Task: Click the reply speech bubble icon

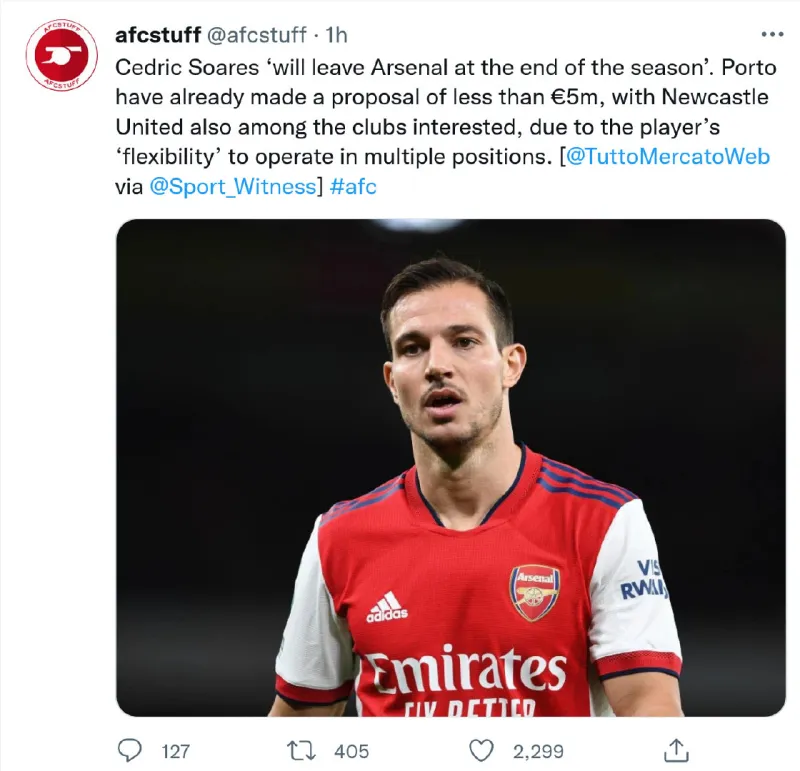Action: 131,750
